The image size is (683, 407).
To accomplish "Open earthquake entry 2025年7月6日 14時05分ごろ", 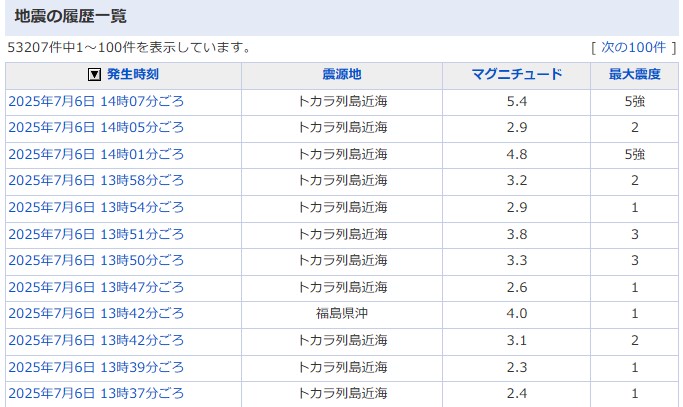I will (x=96, y=128).
